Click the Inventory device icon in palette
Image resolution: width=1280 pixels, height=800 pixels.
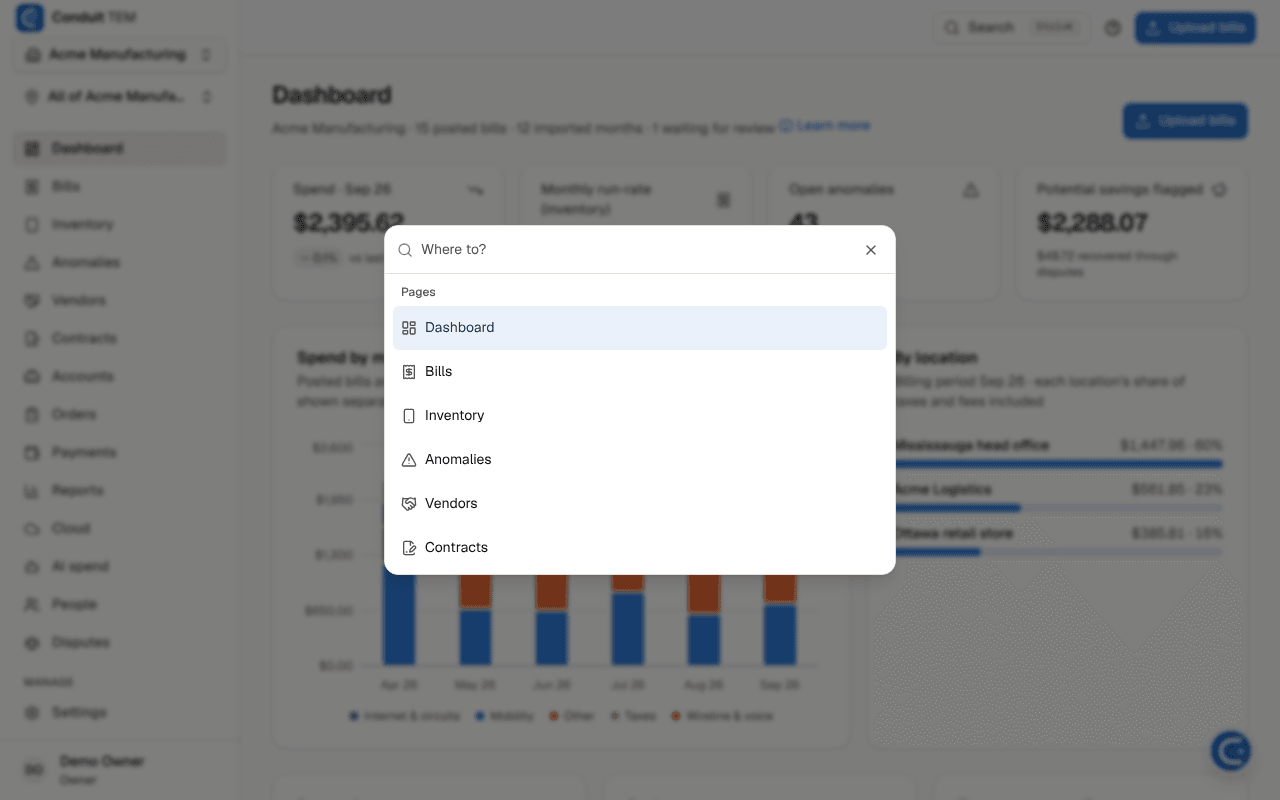tap(409, 416)
